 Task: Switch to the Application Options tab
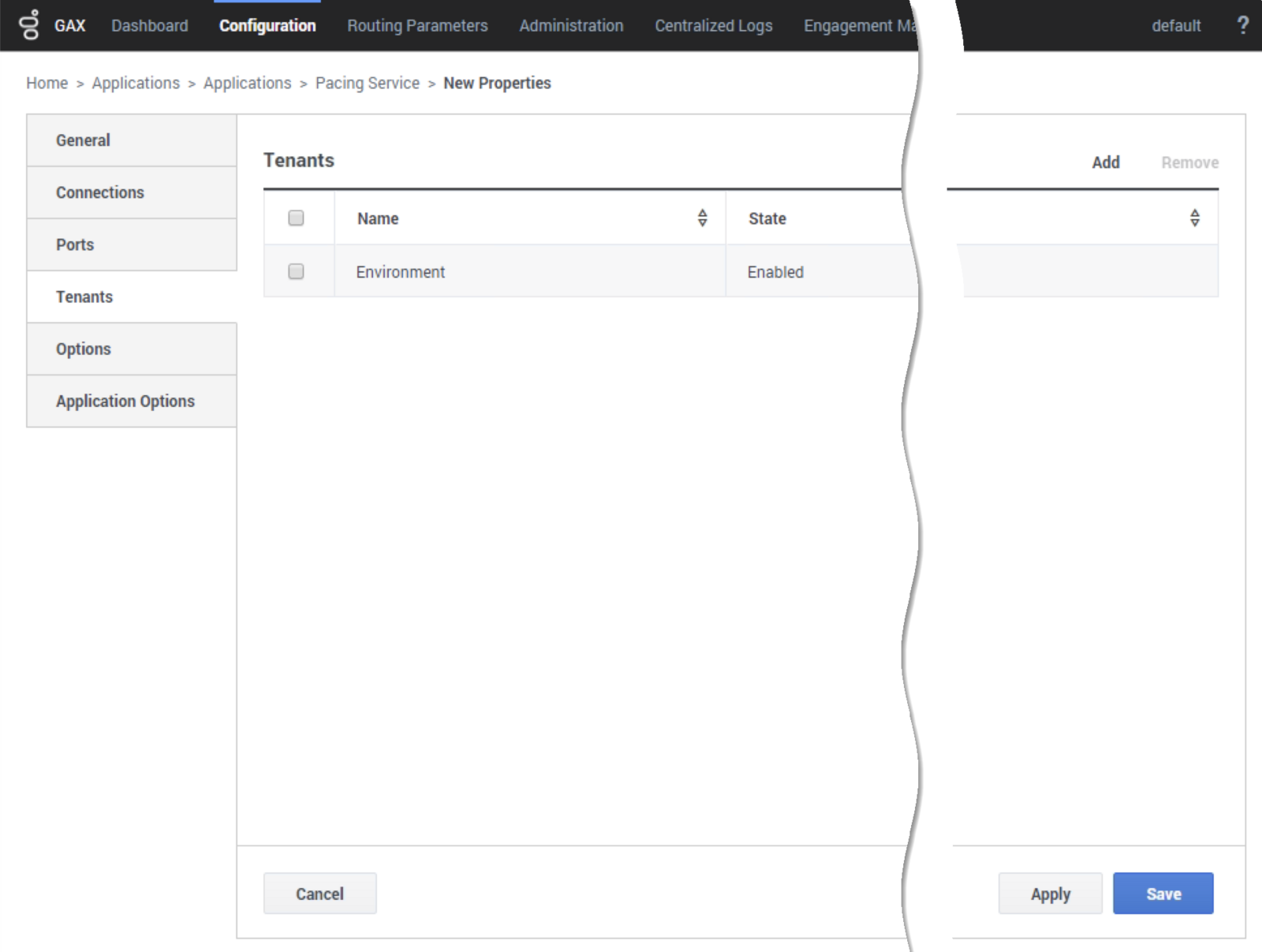(x=132, y=401)
